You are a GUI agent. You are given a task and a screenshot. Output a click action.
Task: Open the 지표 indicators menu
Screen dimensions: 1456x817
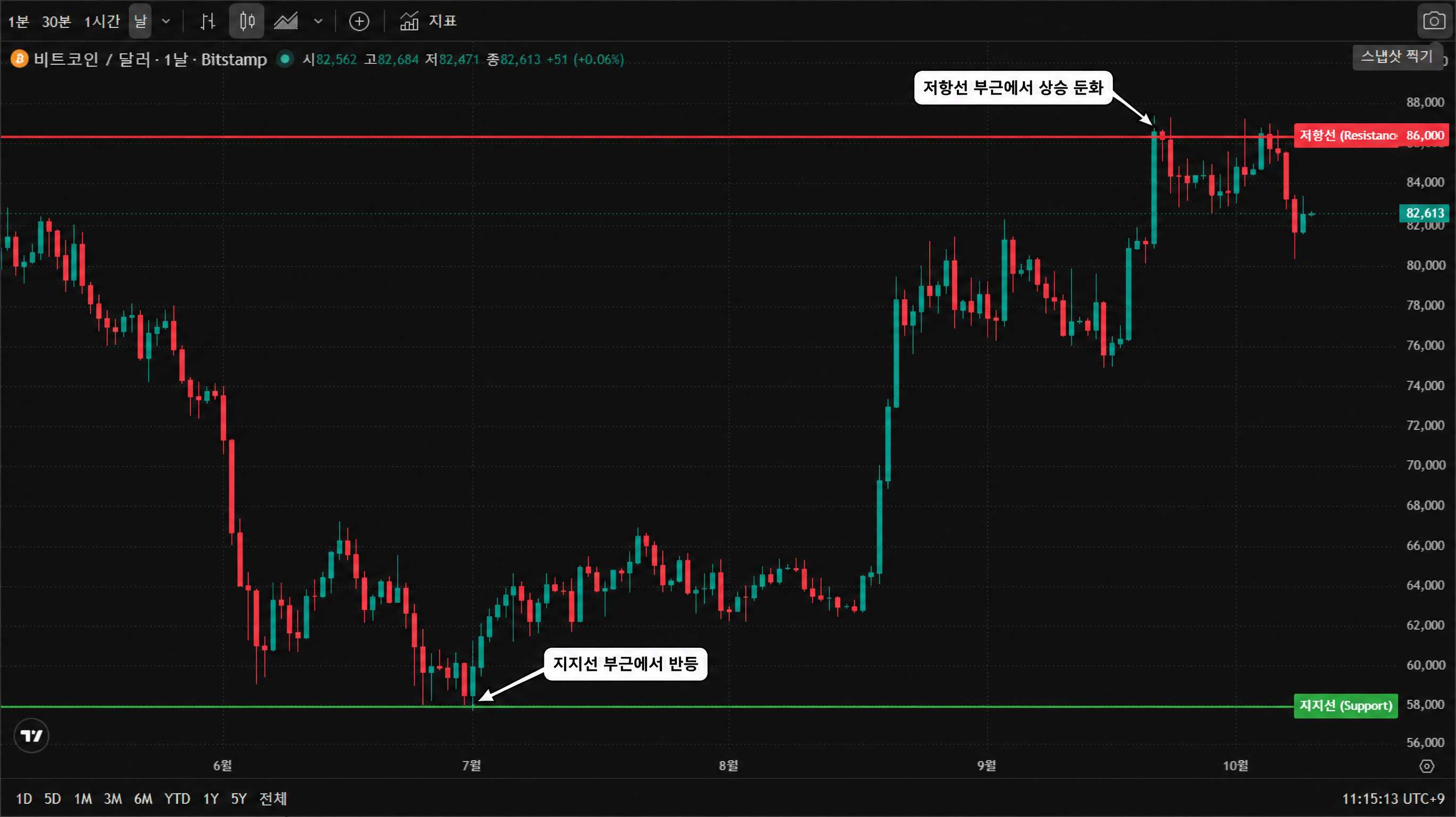click(428, 21)
